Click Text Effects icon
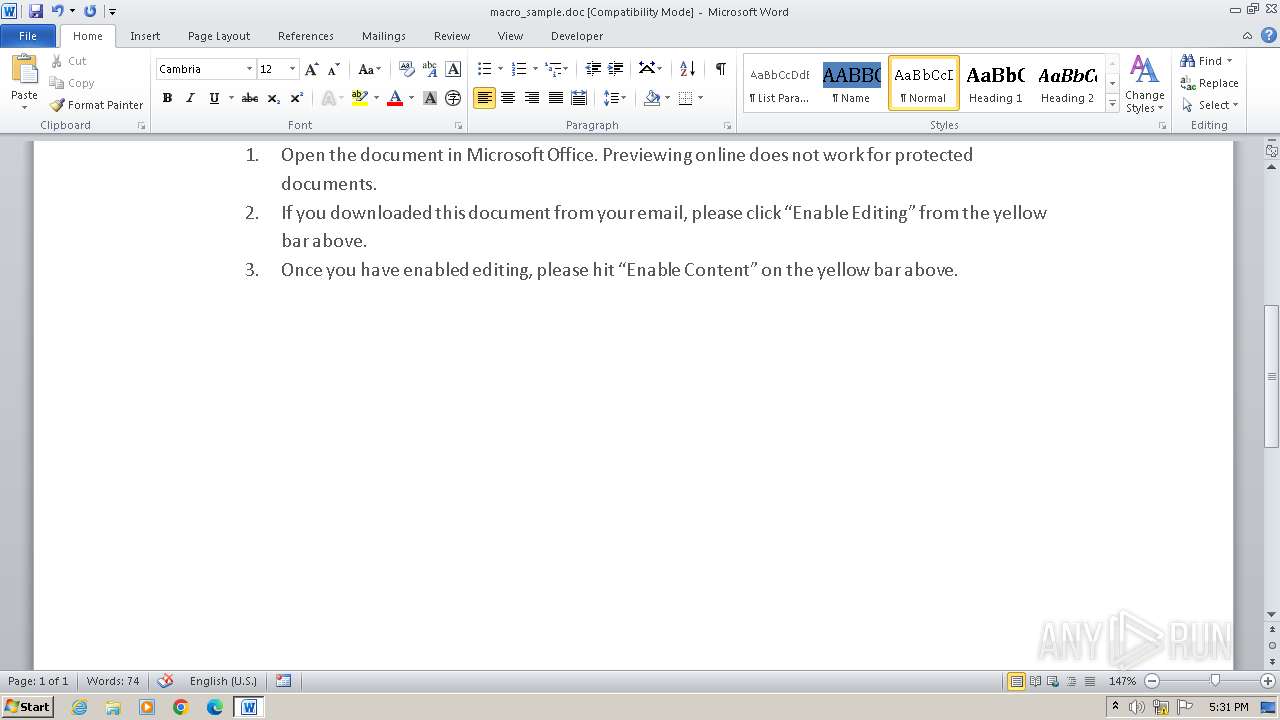Viewport: 1280px width, 720px height. coord(329,98)
